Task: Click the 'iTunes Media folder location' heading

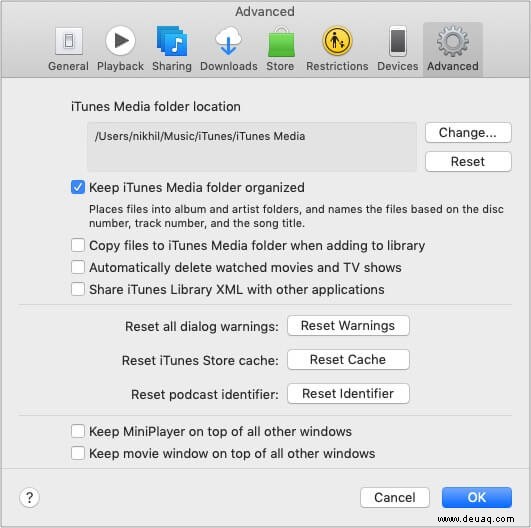Action: pyautogui.click(x=156, y=107)
